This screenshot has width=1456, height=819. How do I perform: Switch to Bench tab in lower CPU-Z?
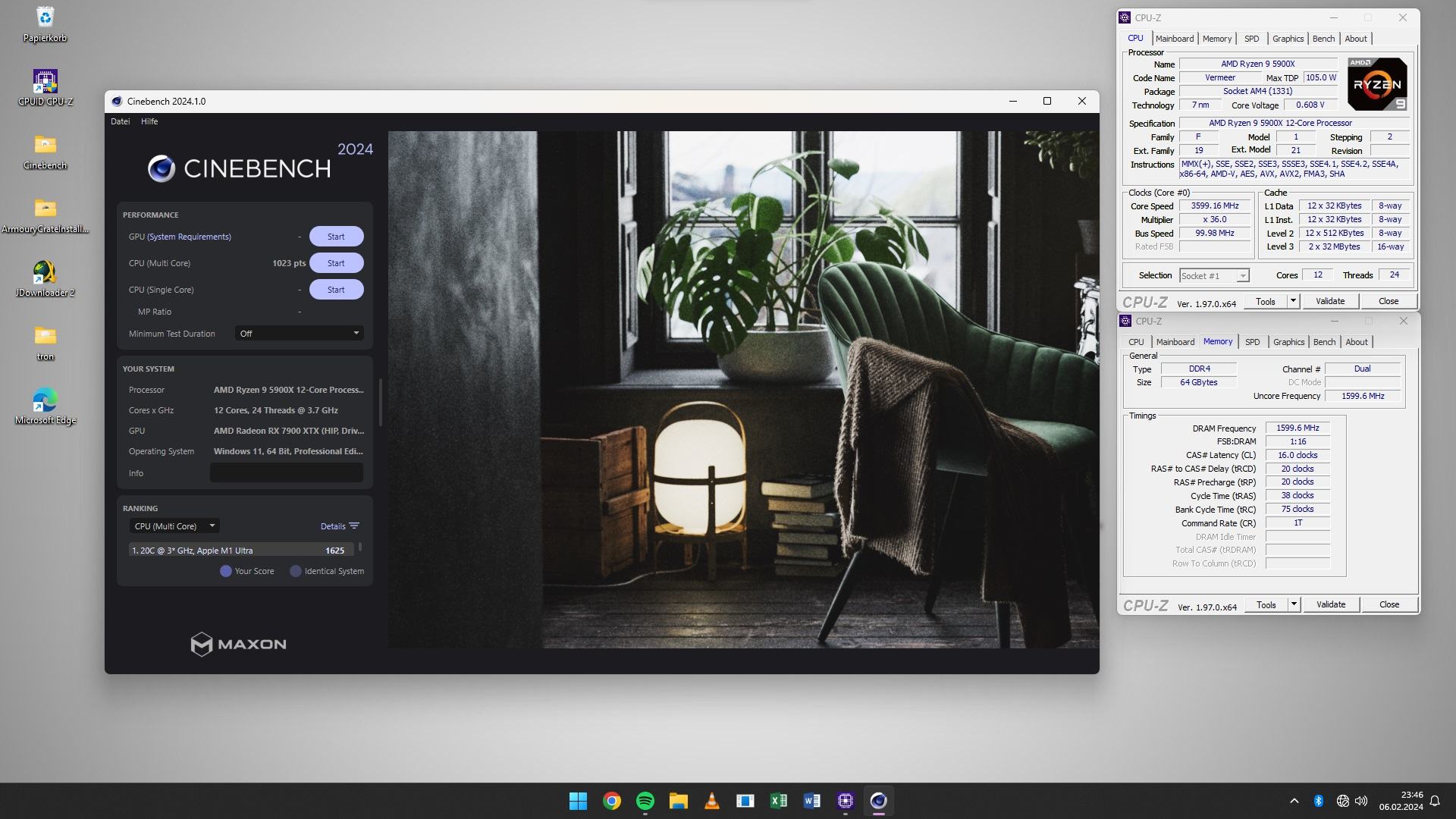pyautogui.click(x=1324, y=342)
